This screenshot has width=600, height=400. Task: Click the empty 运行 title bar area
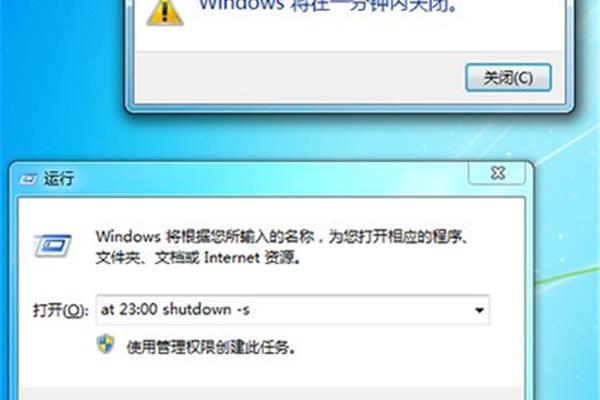click(268, 178)
